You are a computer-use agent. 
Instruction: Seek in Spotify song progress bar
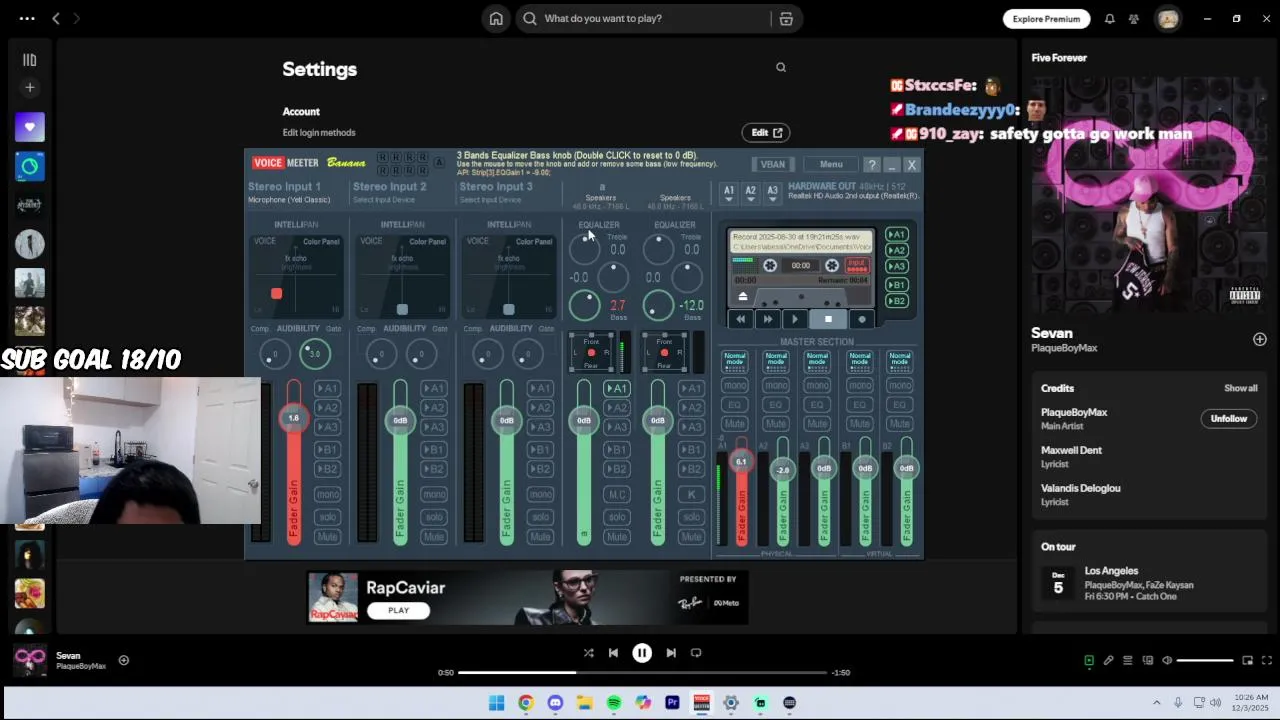(x=642, y=673)
